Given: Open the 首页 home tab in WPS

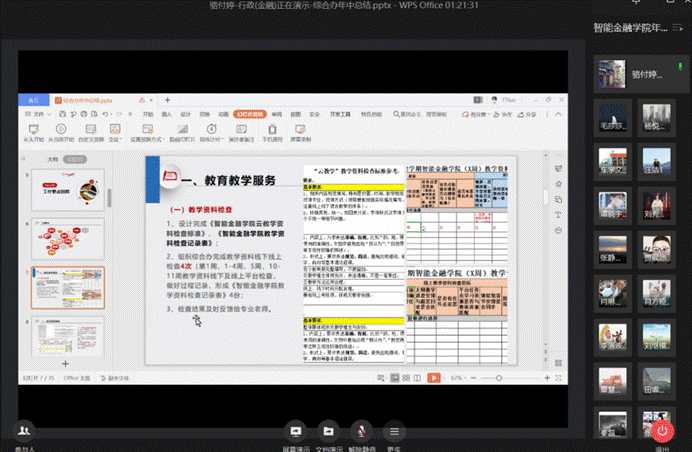Looking at the screenshot, I should [34, 100].
